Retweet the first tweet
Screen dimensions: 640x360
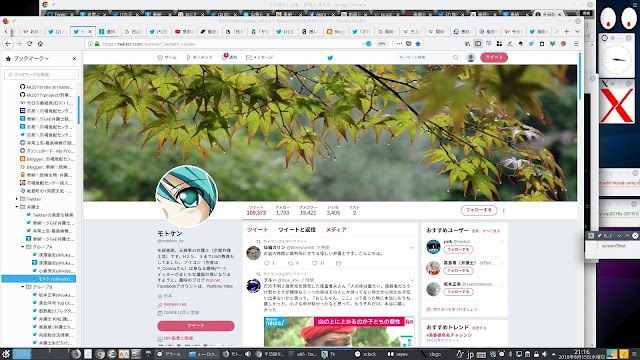pyautogui.click(x=291, y=263)
